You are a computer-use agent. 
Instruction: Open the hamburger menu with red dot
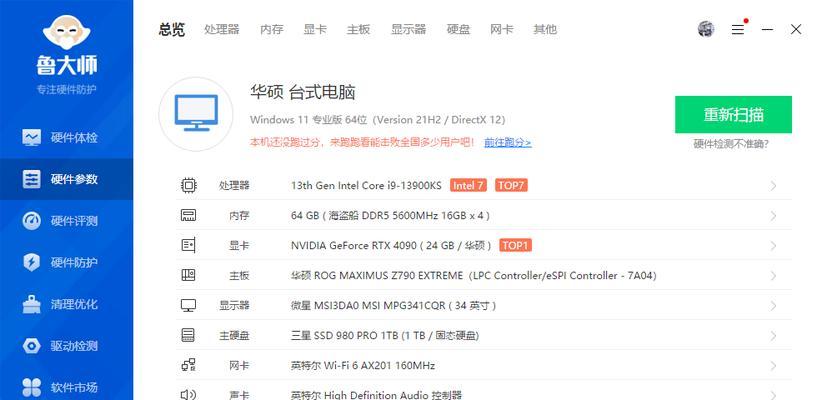click(739, 29)
